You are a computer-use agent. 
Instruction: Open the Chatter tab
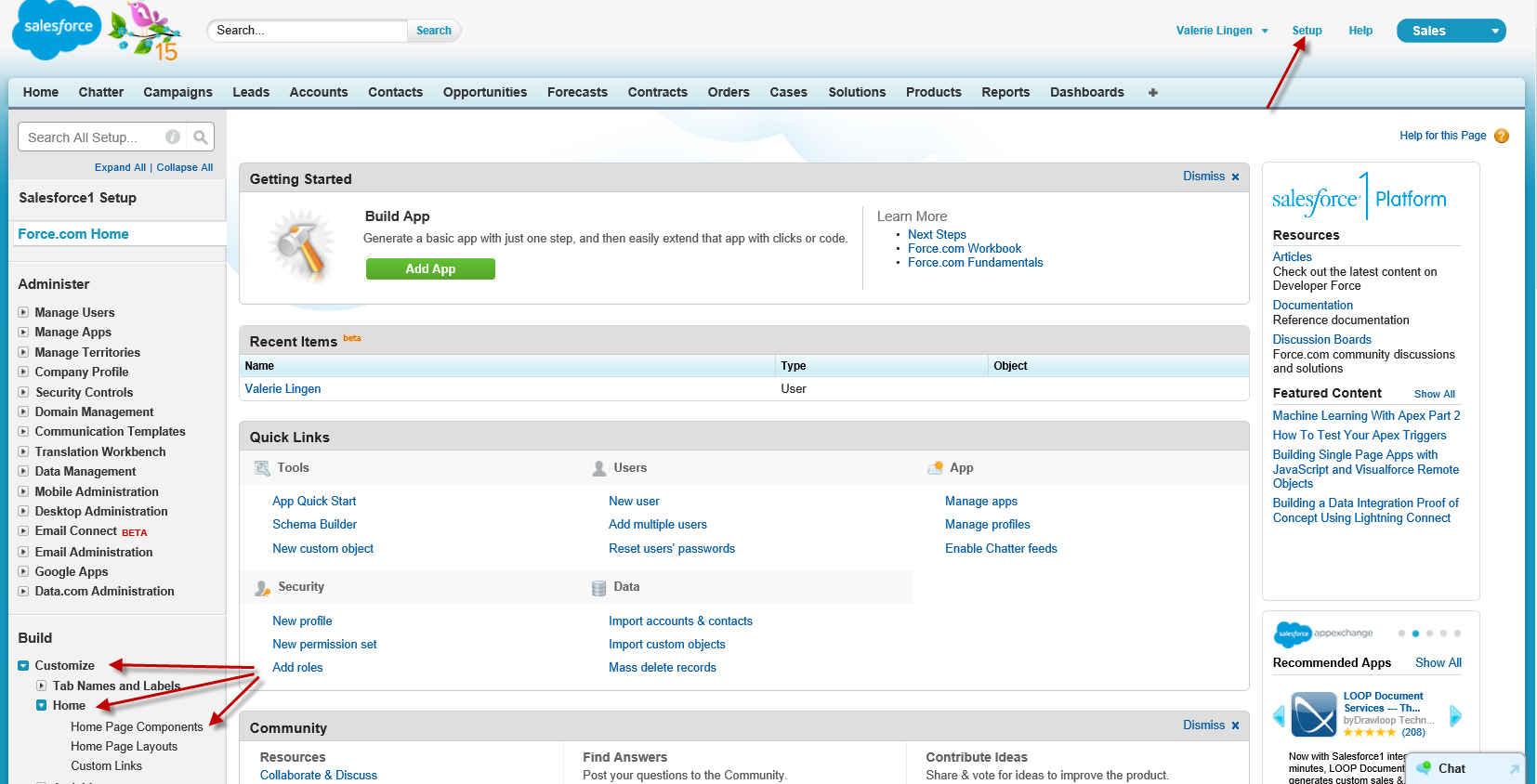coord(101,92)
